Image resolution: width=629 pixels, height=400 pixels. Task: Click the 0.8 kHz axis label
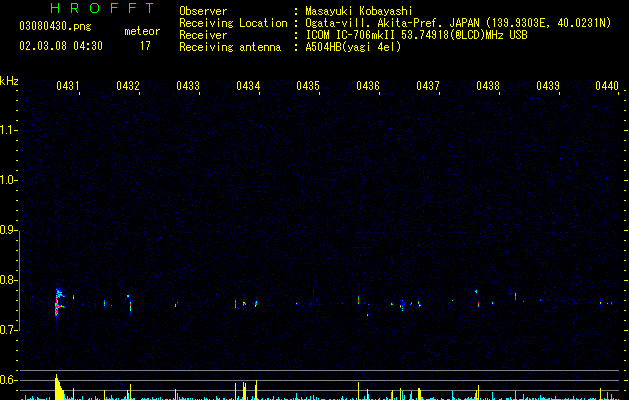[8, 280]
